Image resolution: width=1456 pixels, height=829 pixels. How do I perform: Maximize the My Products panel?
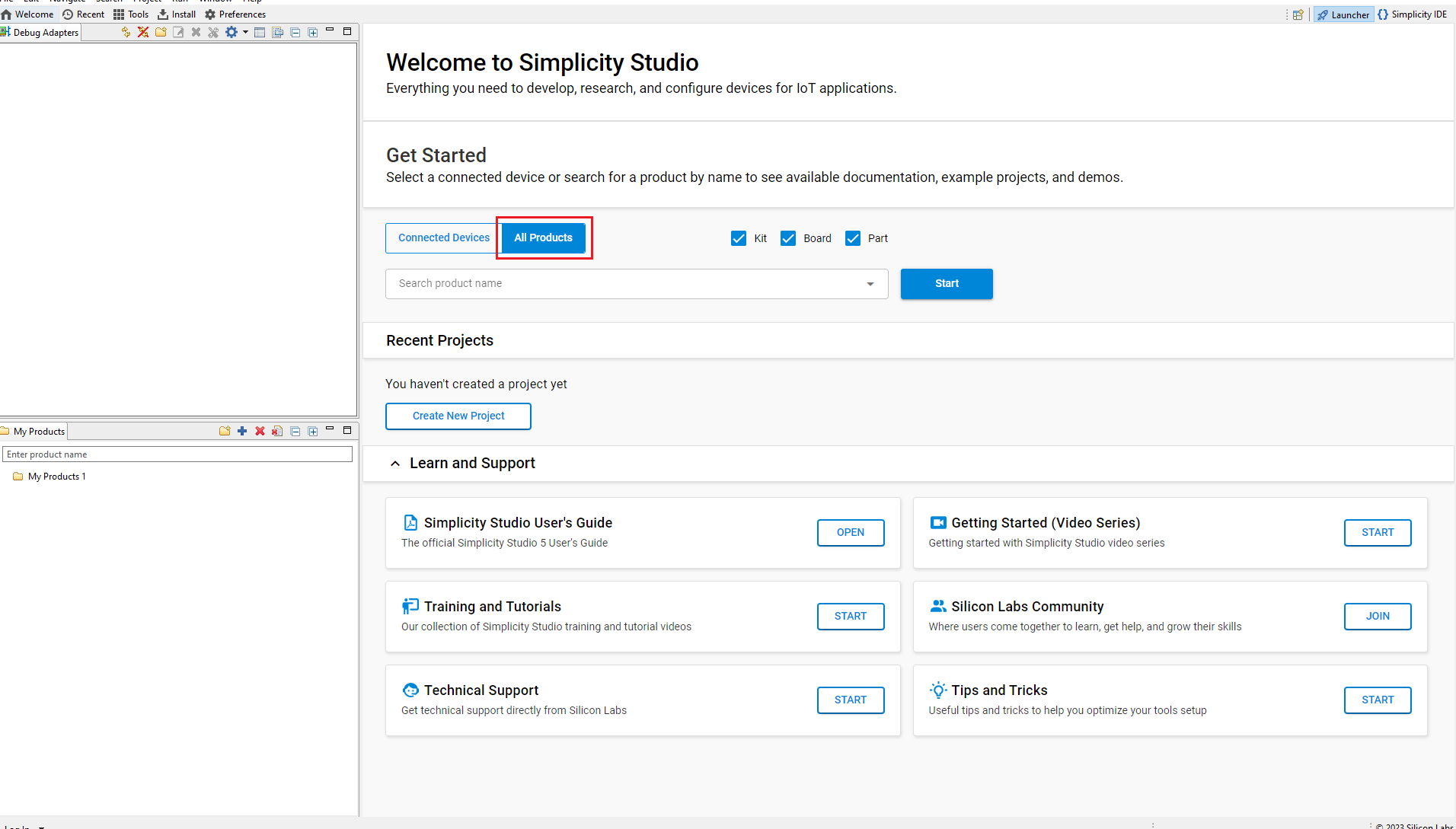[347, 430]
